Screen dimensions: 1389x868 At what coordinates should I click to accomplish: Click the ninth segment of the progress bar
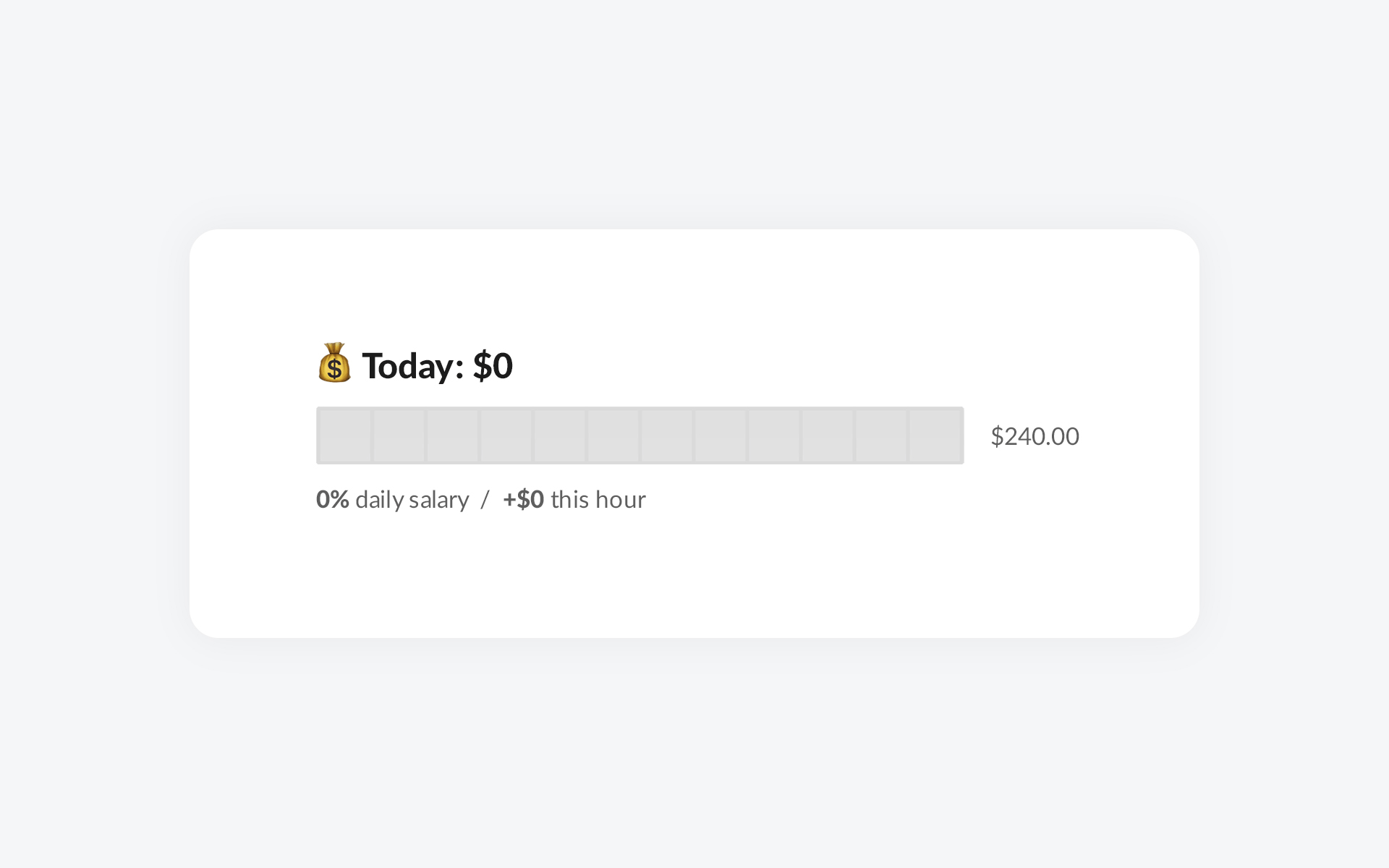[773, 435]
